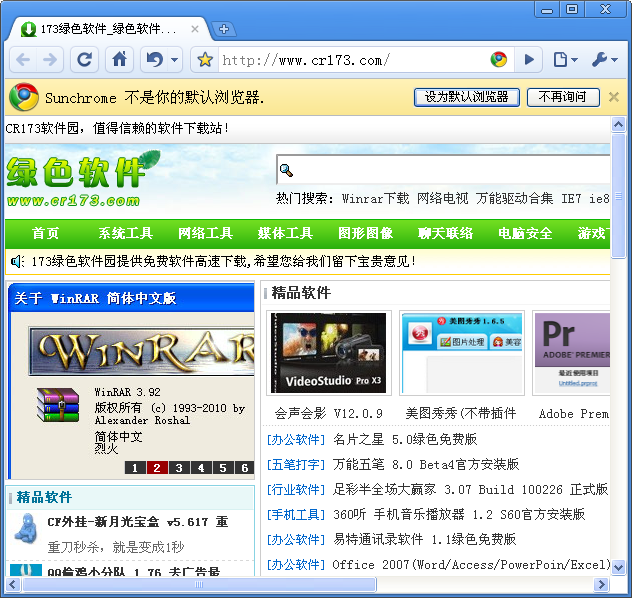Click the site search input box

tap(443, 170)
